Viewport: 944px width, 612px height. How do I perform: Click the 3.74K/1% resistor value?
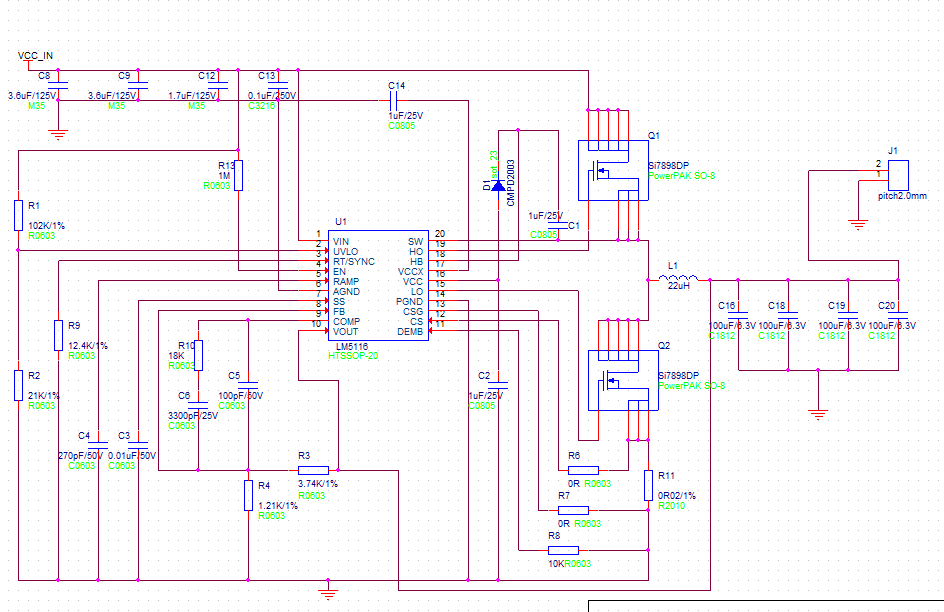(x=318, y=484)
